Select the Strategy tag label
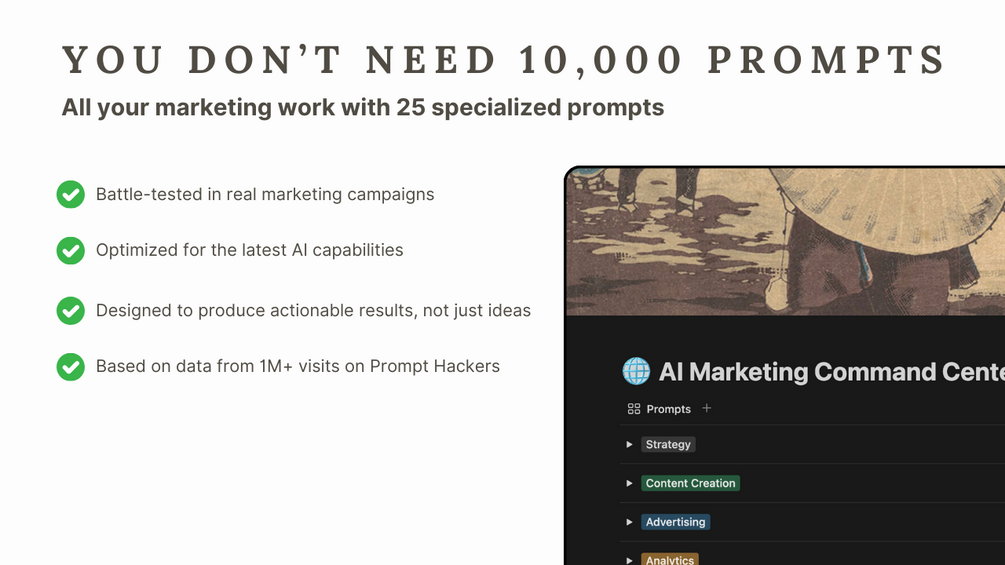This screenshot has height=565, width=1005. (668, 444)
